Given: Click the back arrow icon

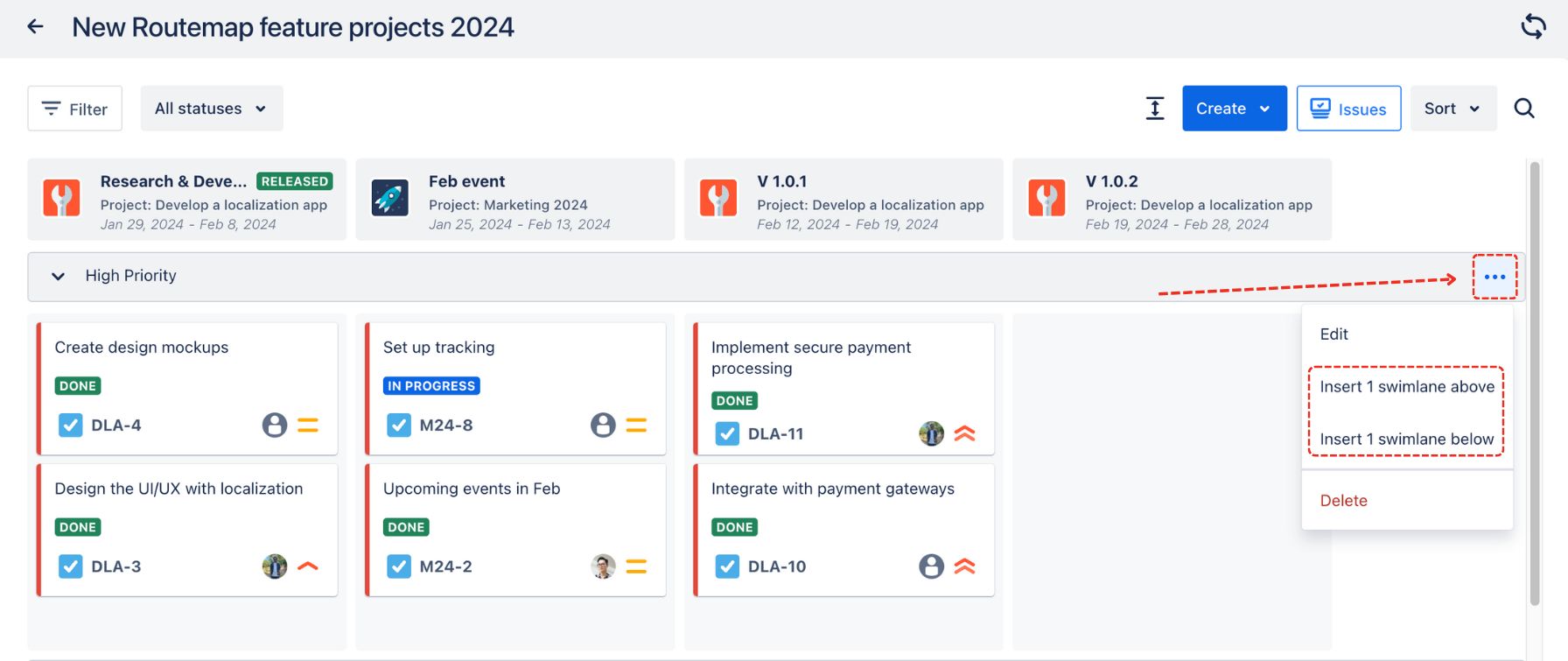Looking at the screenshot, I should (x=36, y=27).
